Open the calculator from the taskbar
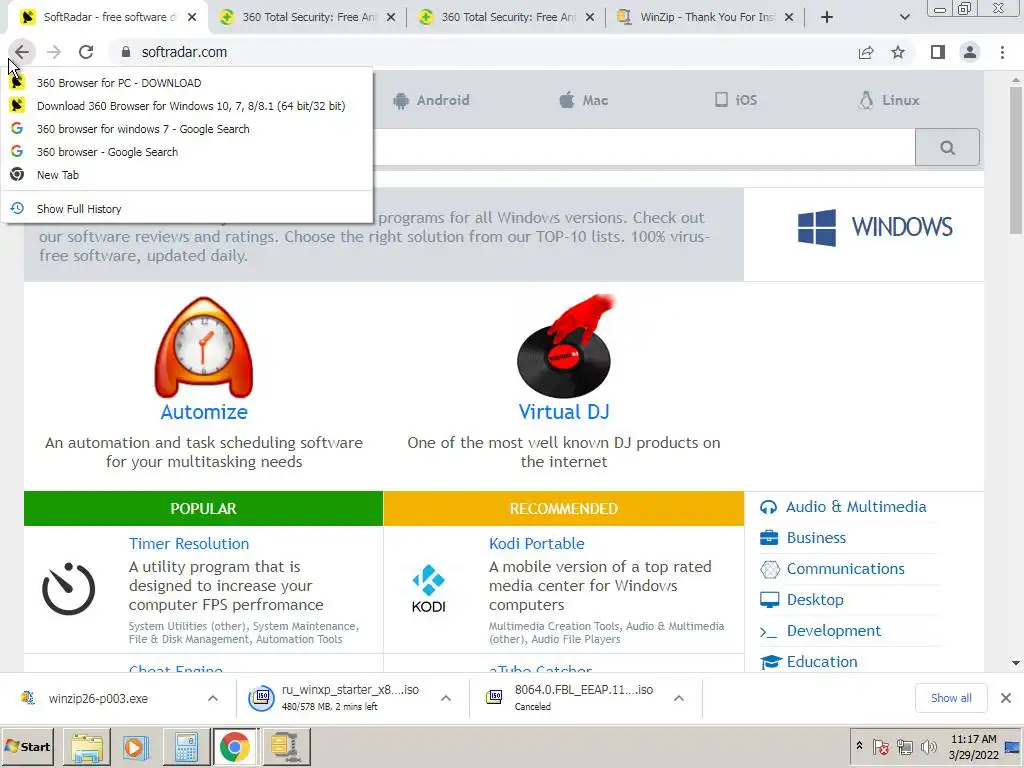The image size is (1024, 768). (186, 747)
